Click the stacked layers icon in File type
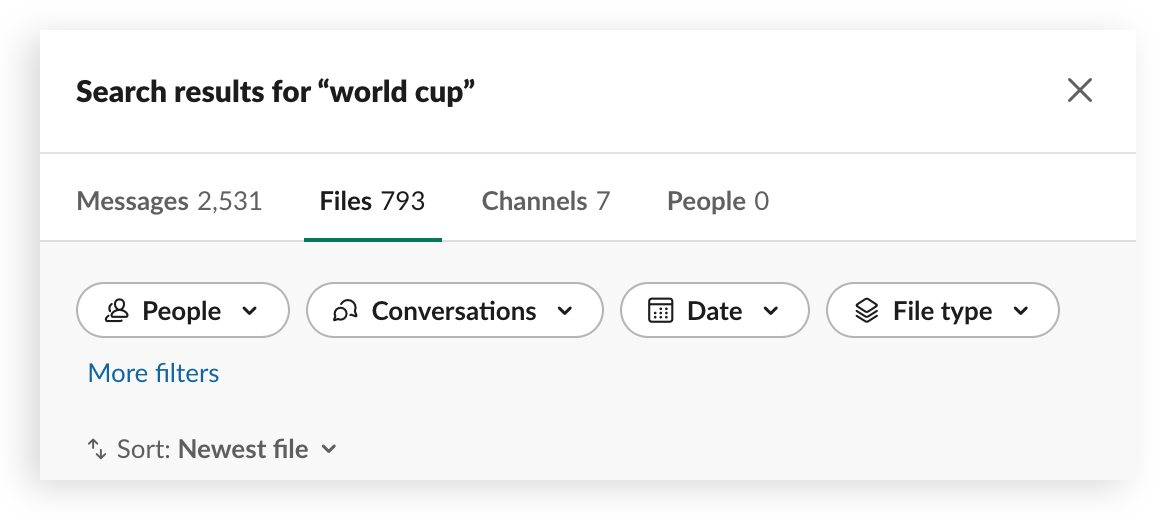The width and height of the screenshot is (1176, 530). [866, 310]
